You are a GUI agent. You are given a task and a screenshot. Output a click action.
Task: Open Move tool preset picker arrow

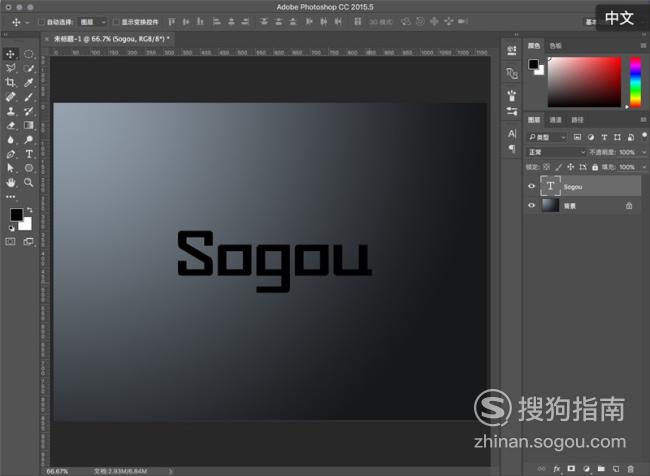pos(27,22)
